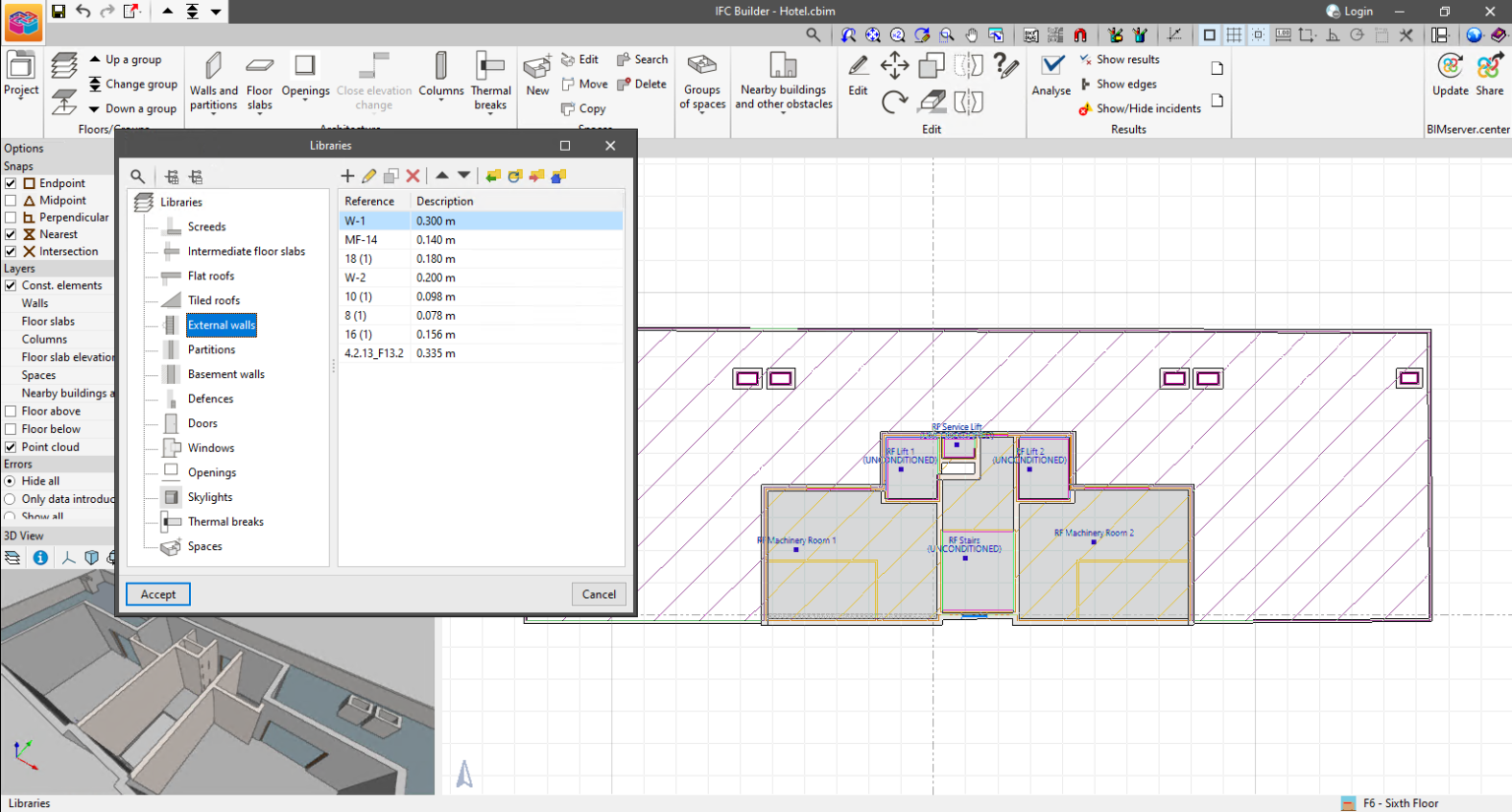Uncheck the Point cloud layer checkbox

pyautogui.click(x=11, y=447)
